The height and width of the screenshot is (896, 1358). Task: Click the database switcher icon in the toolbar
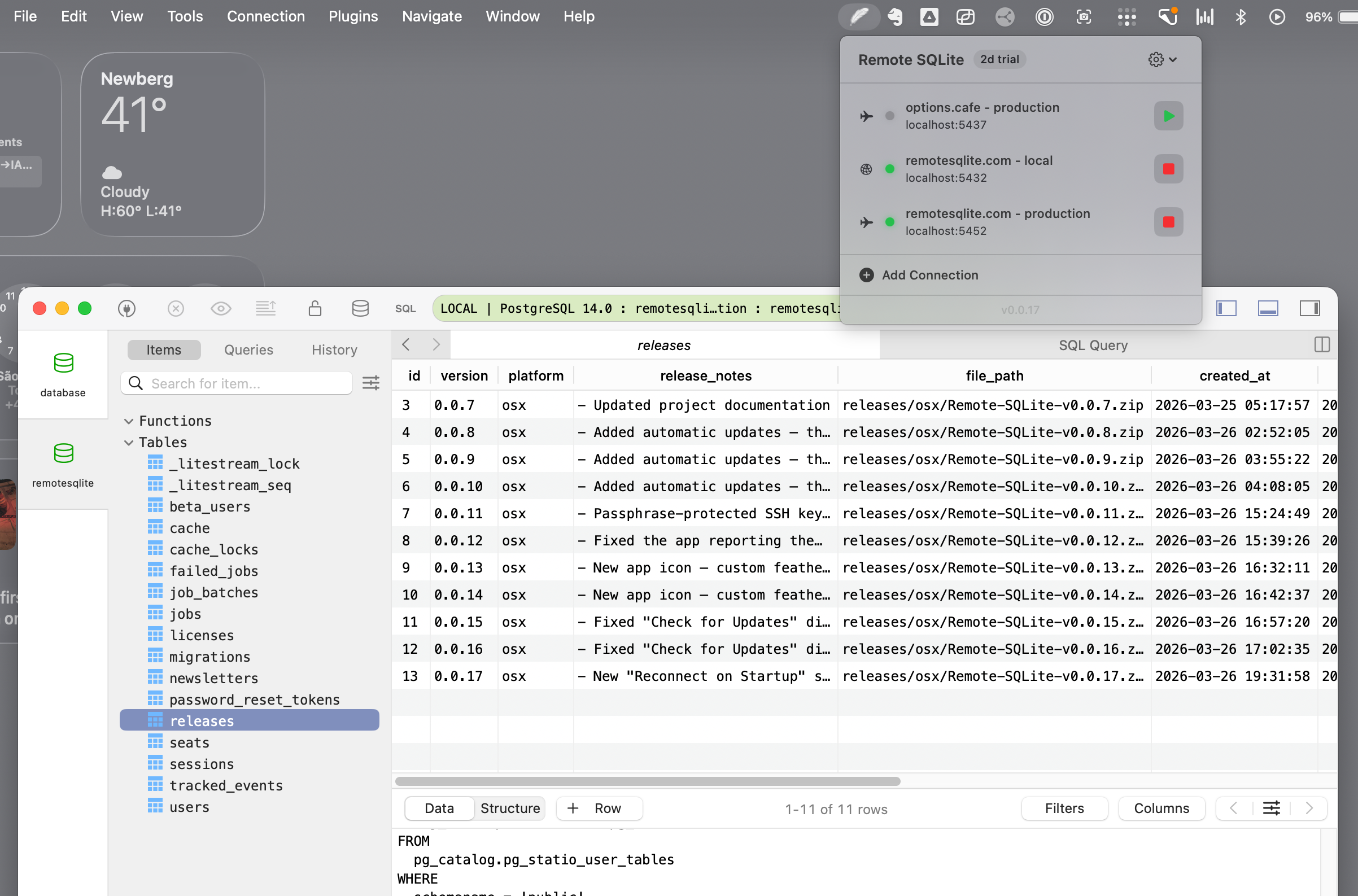[x=361, y=309]
